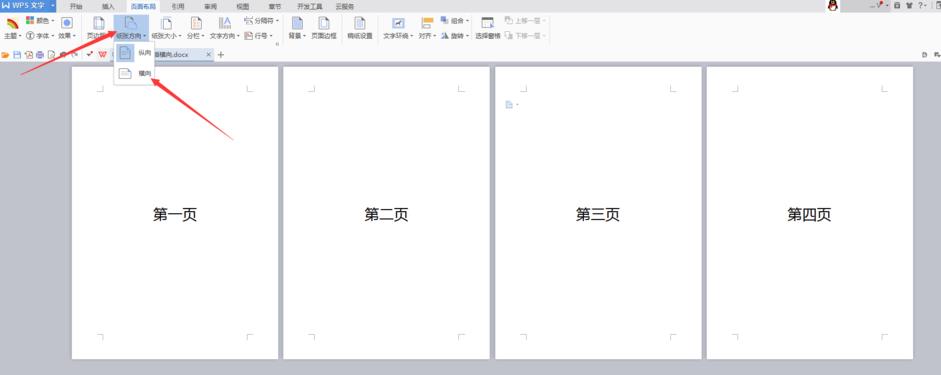Click the print quick-access icon

(x=40, y=55)
